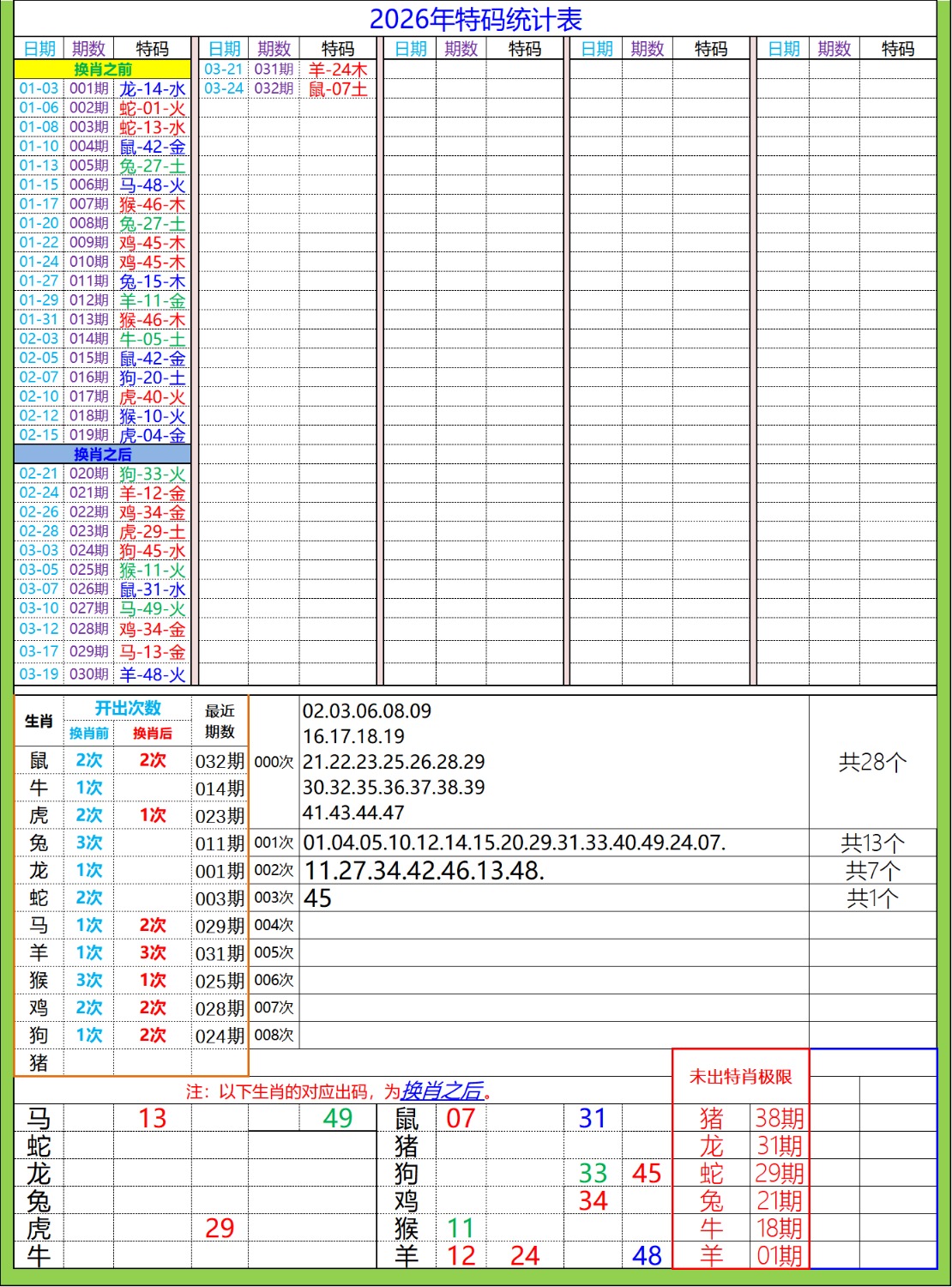Select the 生肖 header cell
952x1287 pixels.
[x=39, y=721]
